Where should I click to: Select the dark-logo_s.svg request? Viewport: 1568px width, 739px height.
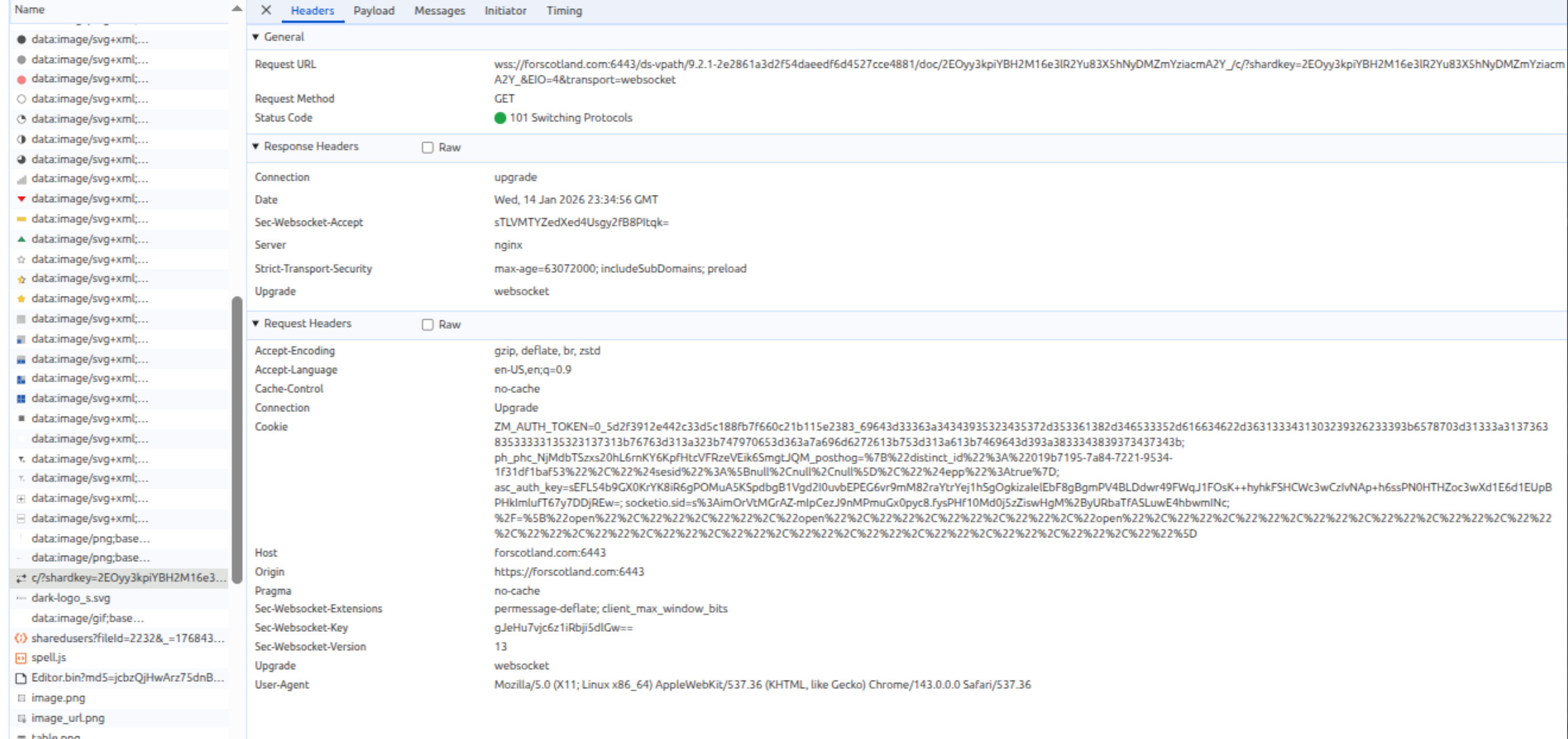pyautogui.click(x=71, y=598)
